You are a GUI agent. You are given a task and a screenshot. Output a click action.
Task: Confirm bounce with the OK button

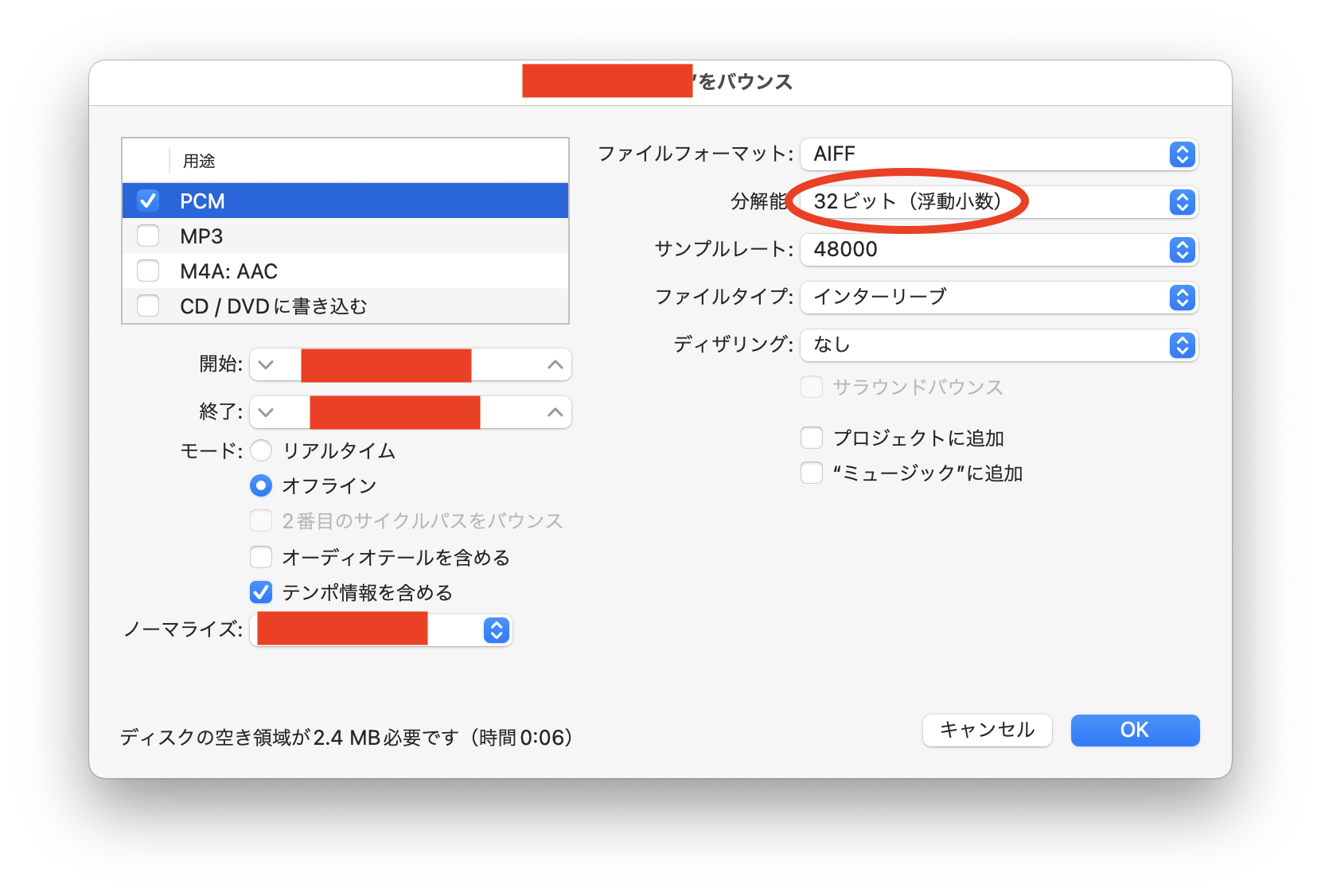click(1134, 730)
